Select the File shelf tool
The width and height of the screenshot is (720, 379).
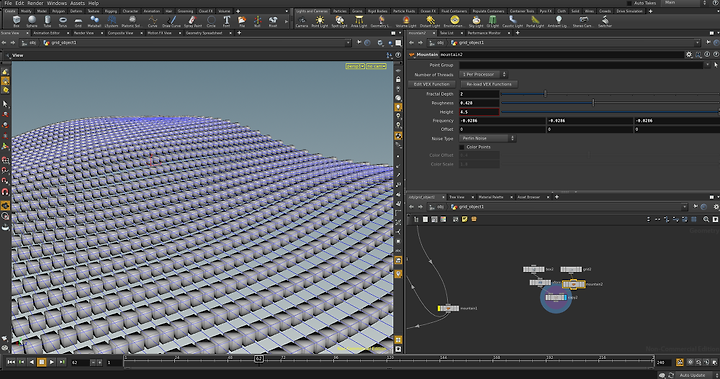tap(242, 21)
